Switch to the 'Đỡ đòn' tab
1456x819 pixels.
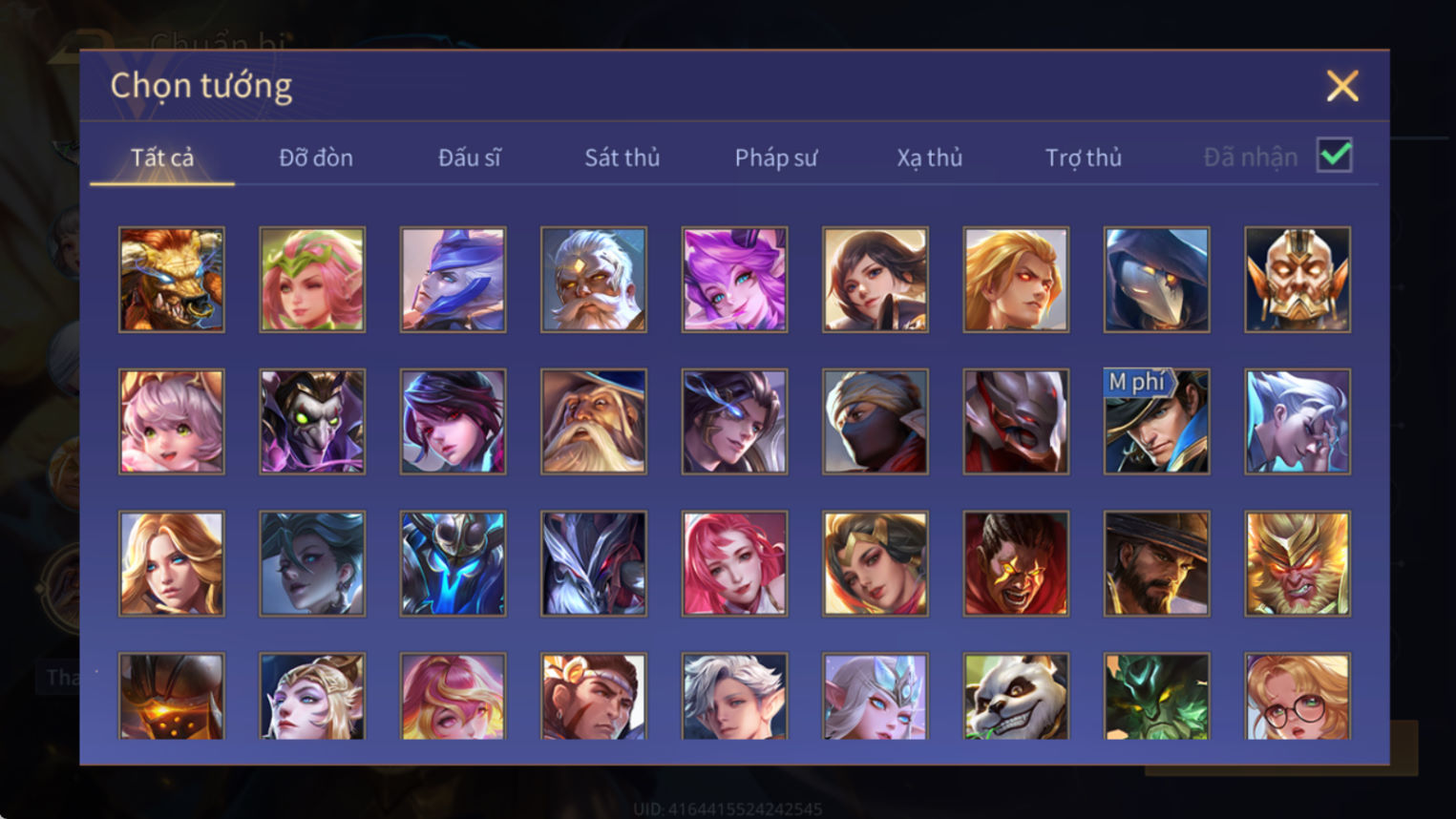click(x=316, y=157)
